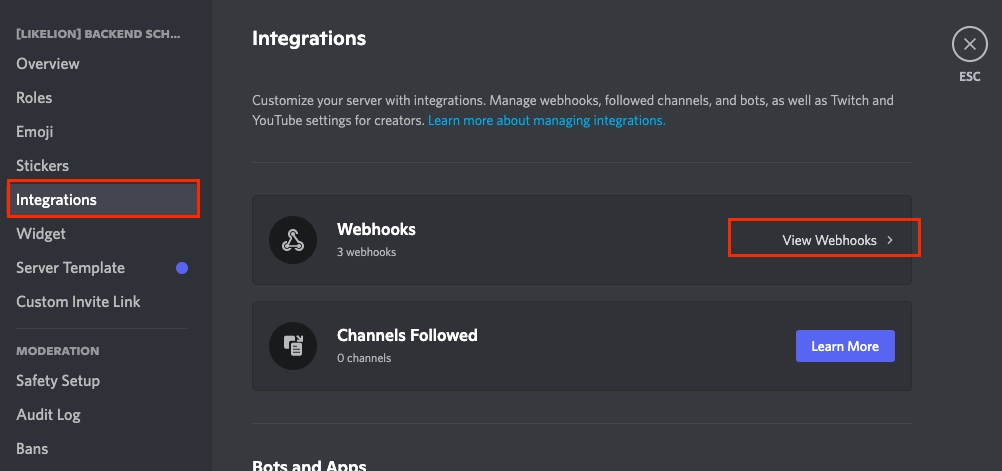Open Safety Setup under Moderation

pyautogui.click(x=58, y=381)
